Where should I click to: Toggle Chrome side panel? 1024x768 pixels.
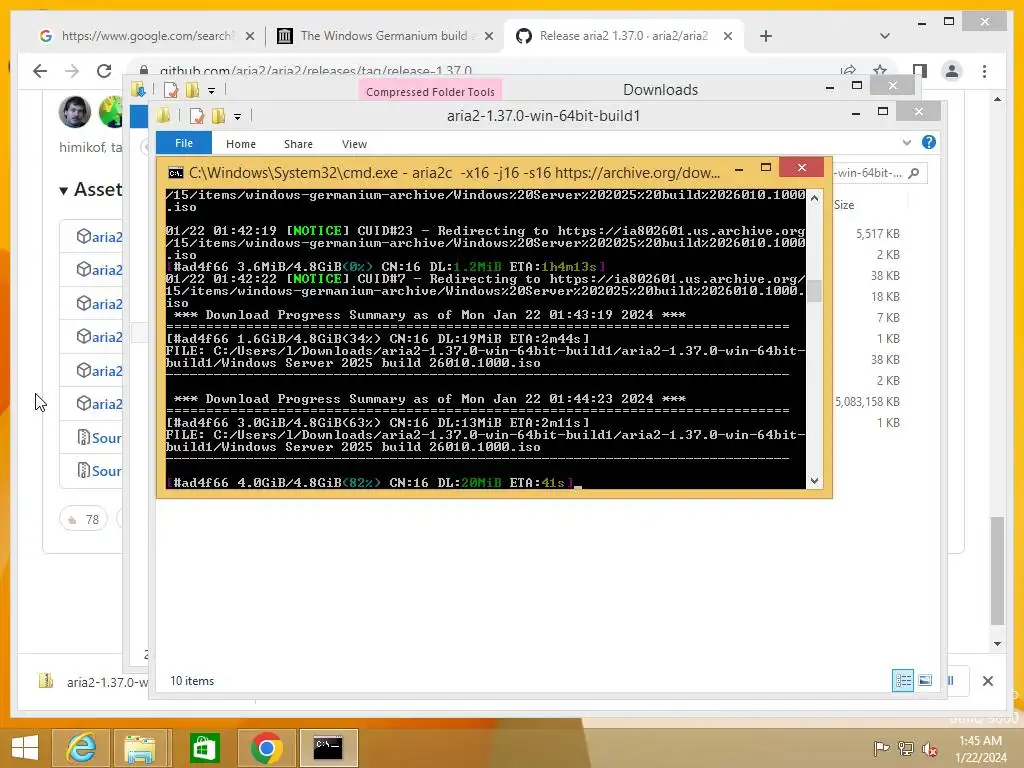tap(920, 71)
